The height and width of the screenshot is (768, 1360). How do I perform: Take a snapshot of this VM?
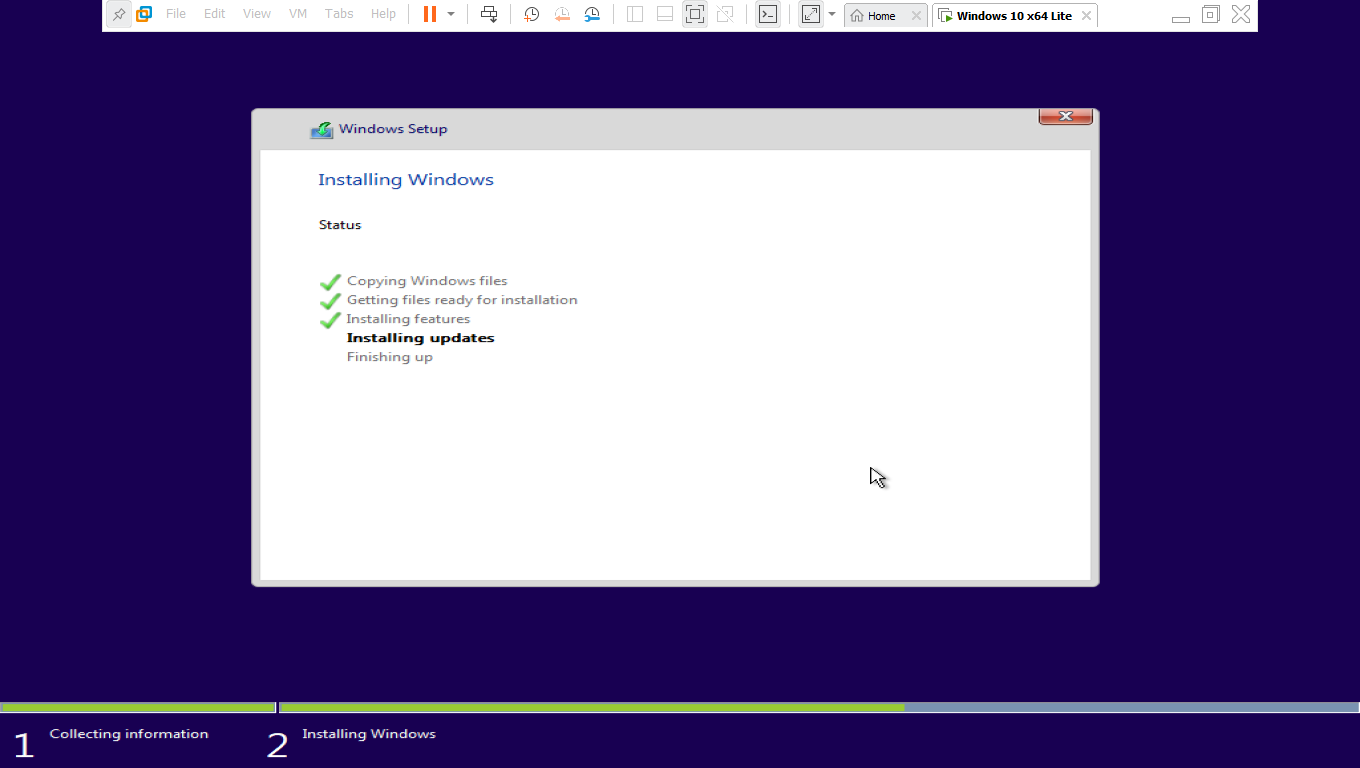click(531, 14)
